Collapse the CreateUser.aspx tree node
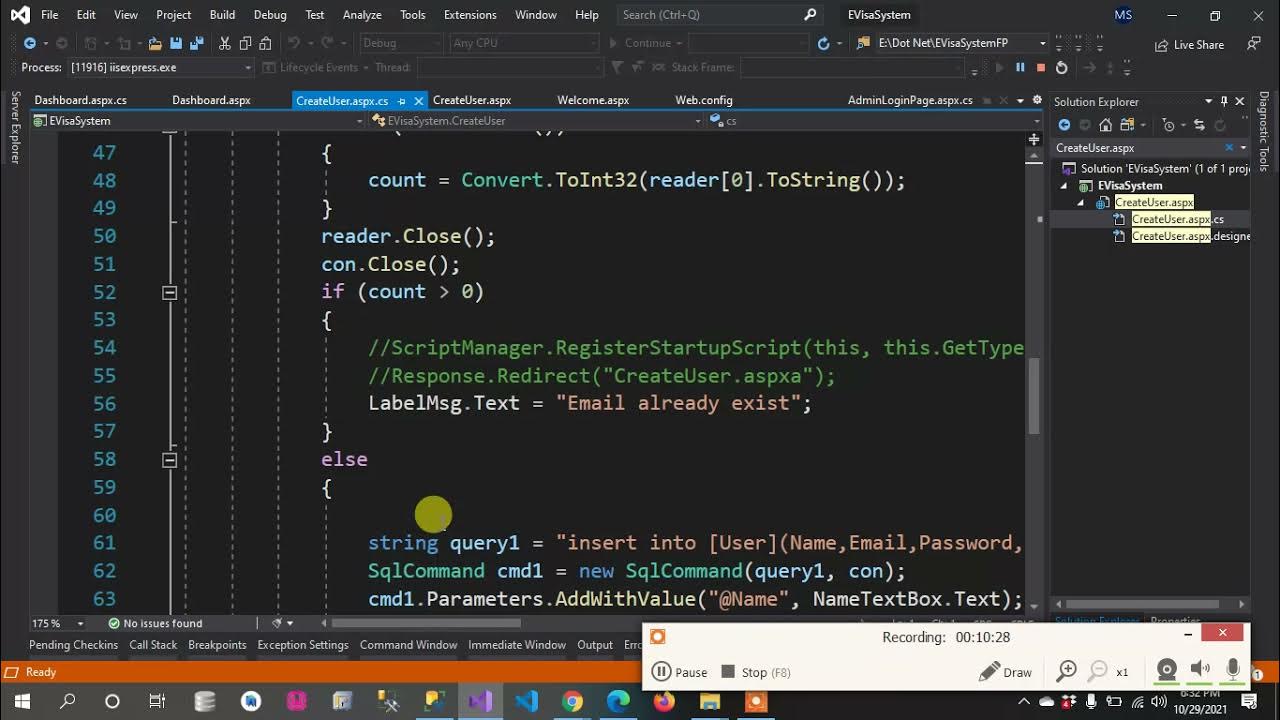This screenshot has width=1280, height=720. point(1081,203)
